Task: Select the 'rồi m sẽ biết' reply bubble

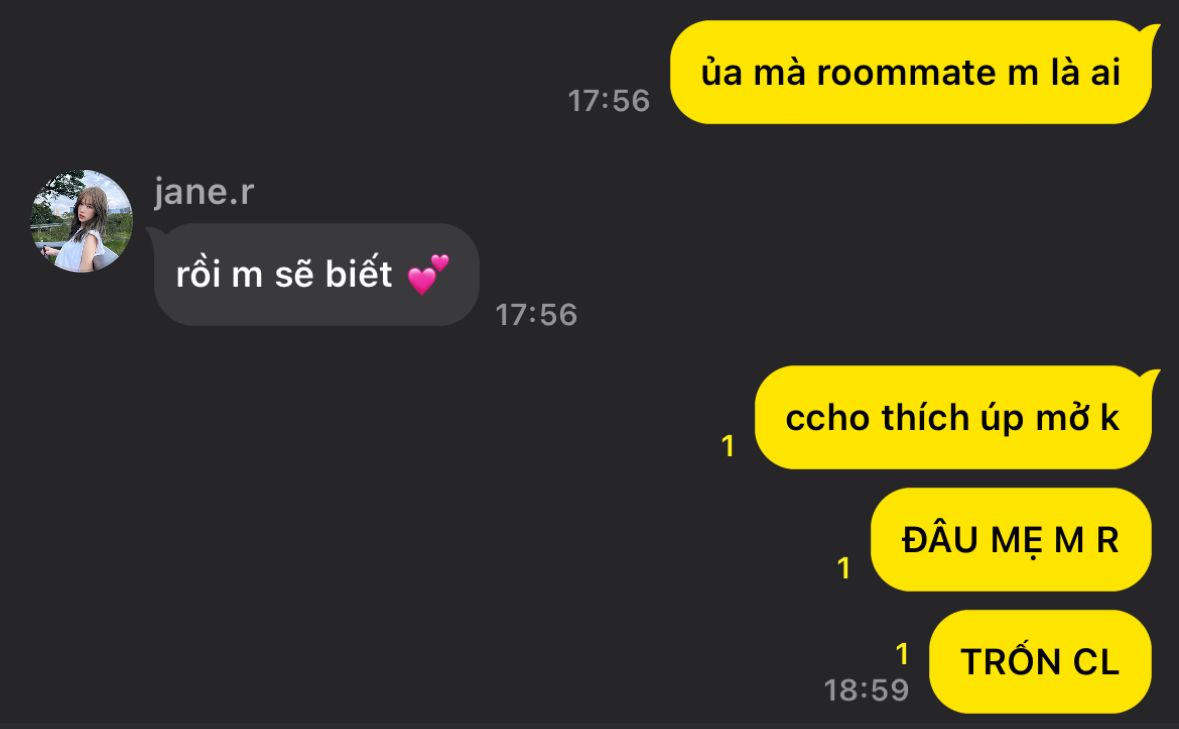Action: tap(317, 274)
